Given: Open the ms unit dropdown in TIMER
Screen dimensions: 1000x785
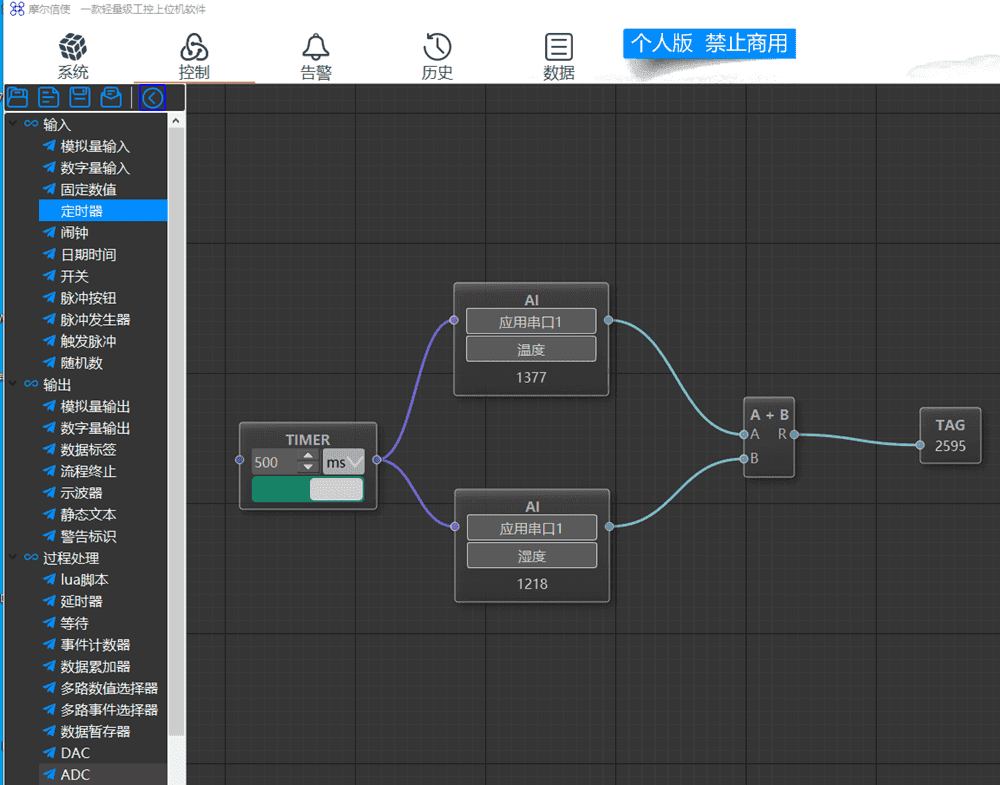Looking at the screenshot, I should click(343, 462).
